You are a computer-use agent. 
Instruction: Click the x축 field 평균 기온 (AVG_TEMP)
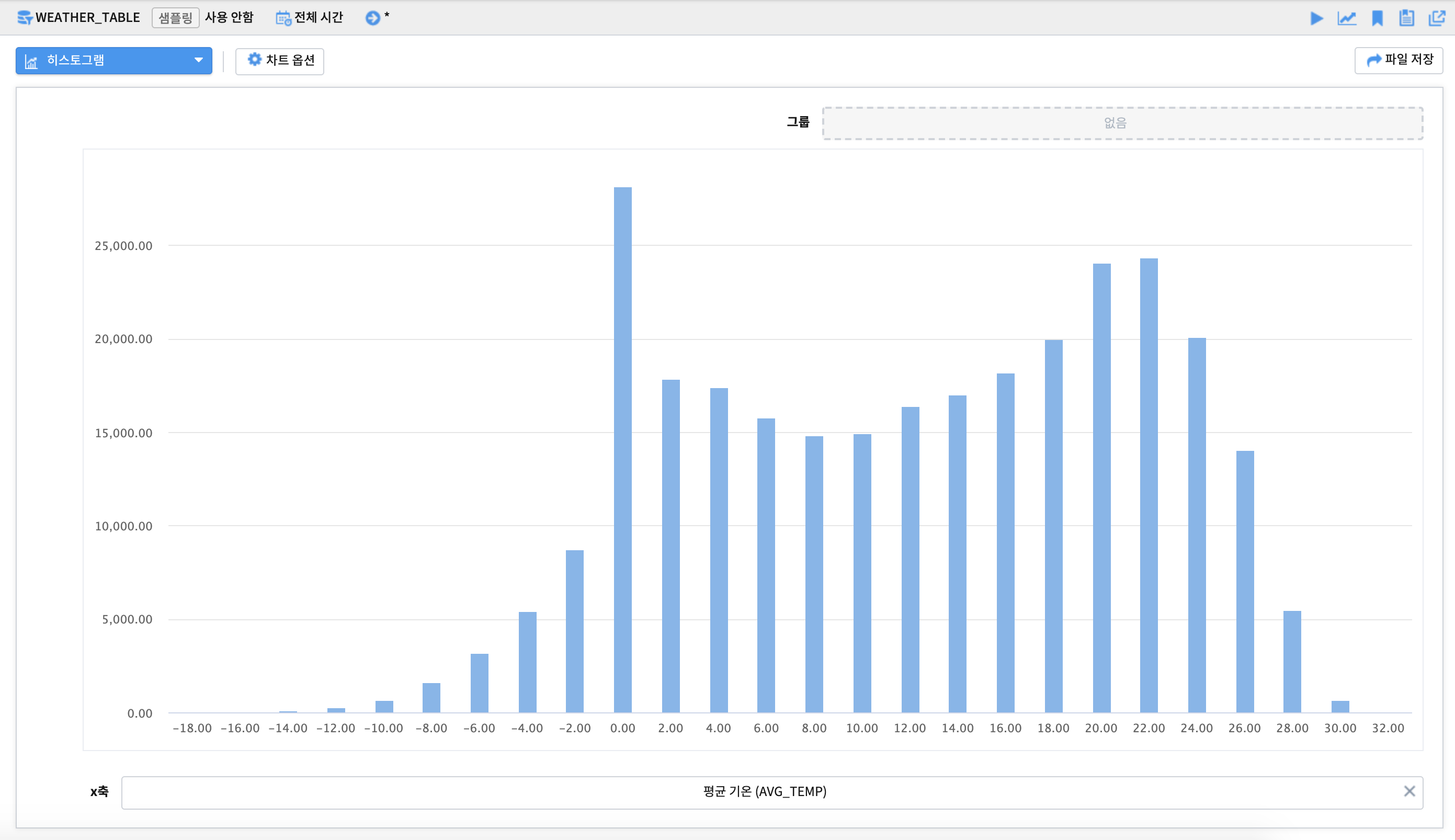coord(771,792)
